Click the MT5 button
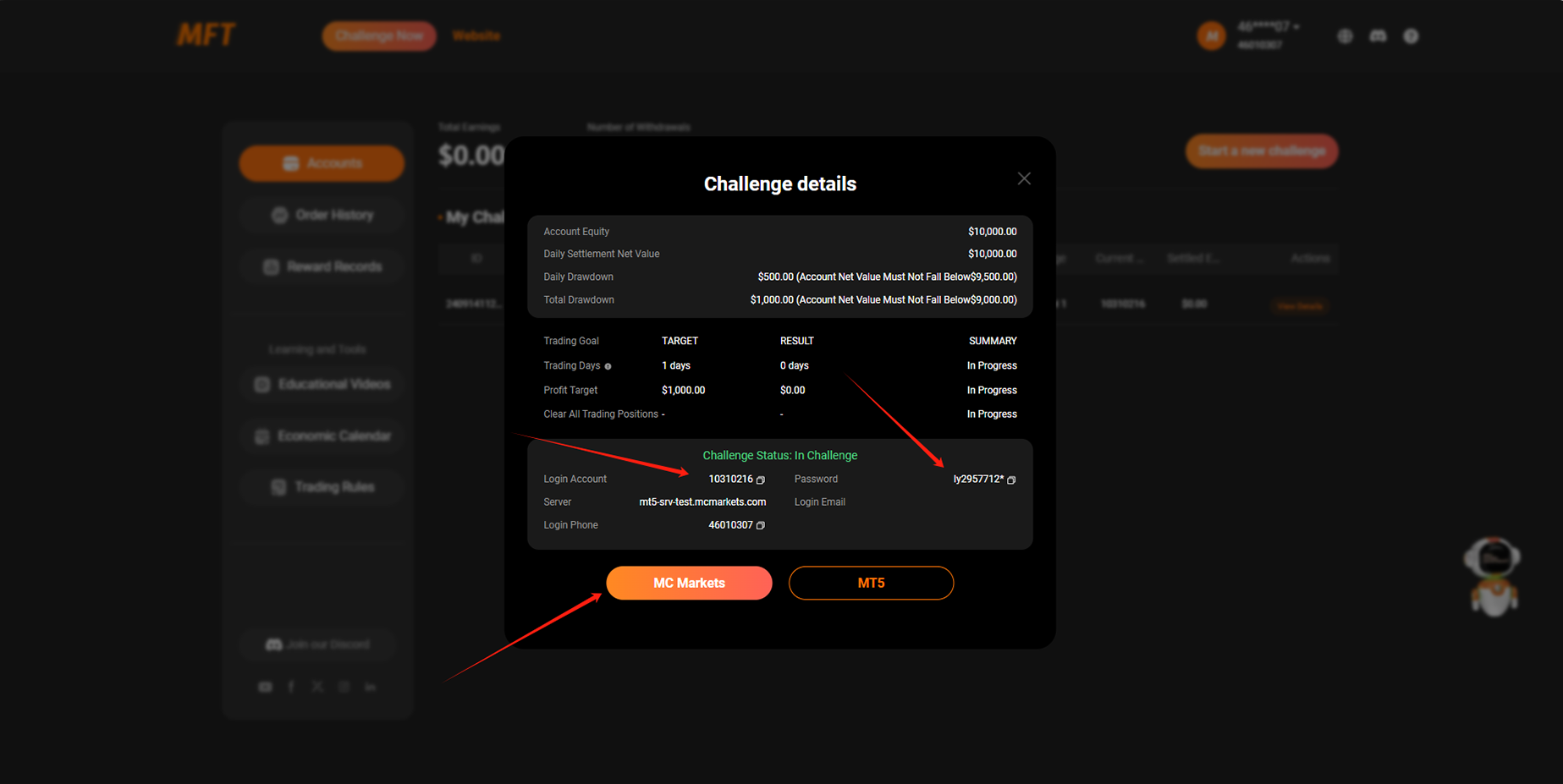 871,583
